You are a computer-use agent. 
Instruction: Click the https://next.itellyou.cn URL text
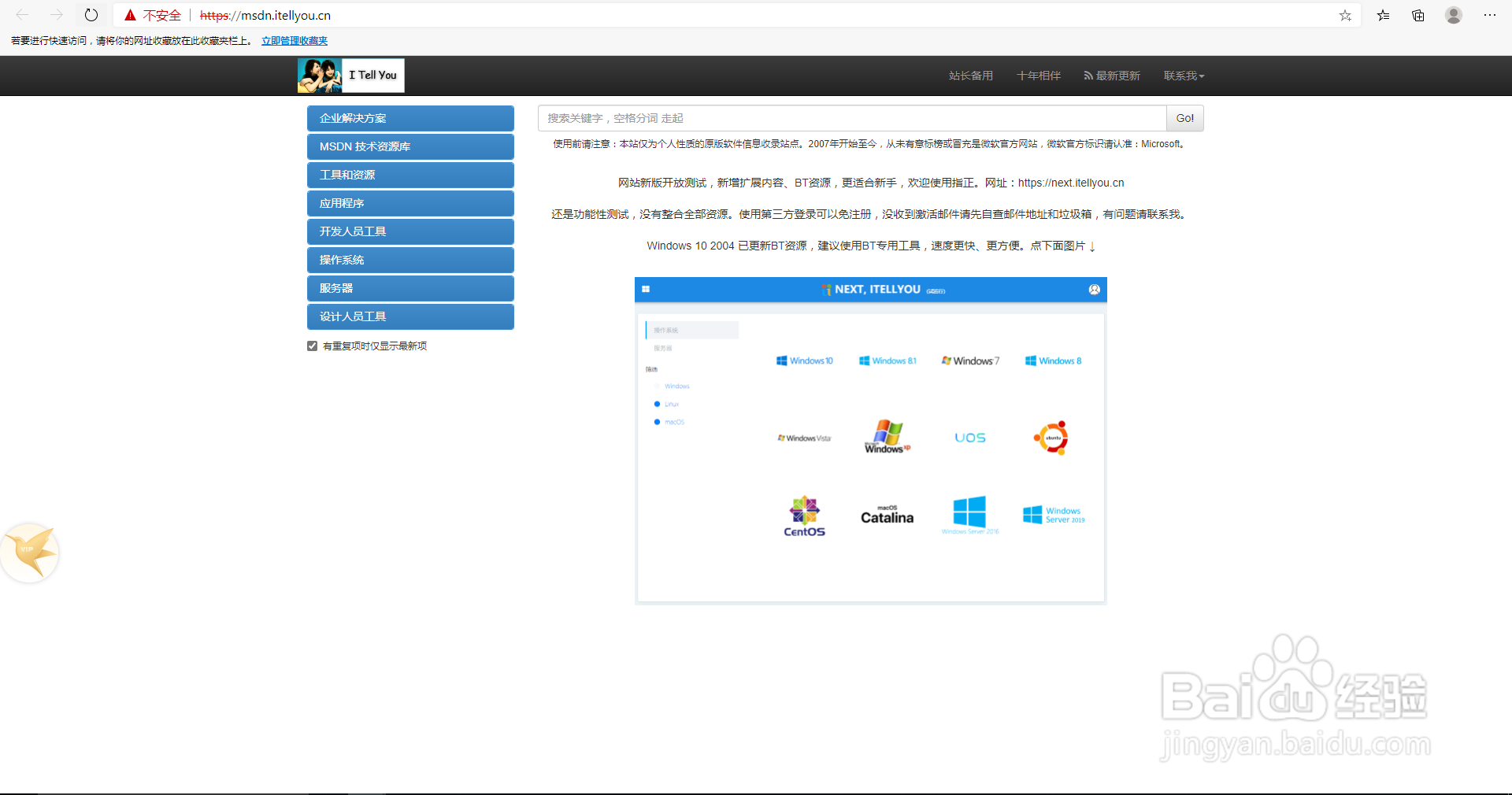coord(1071,183)
